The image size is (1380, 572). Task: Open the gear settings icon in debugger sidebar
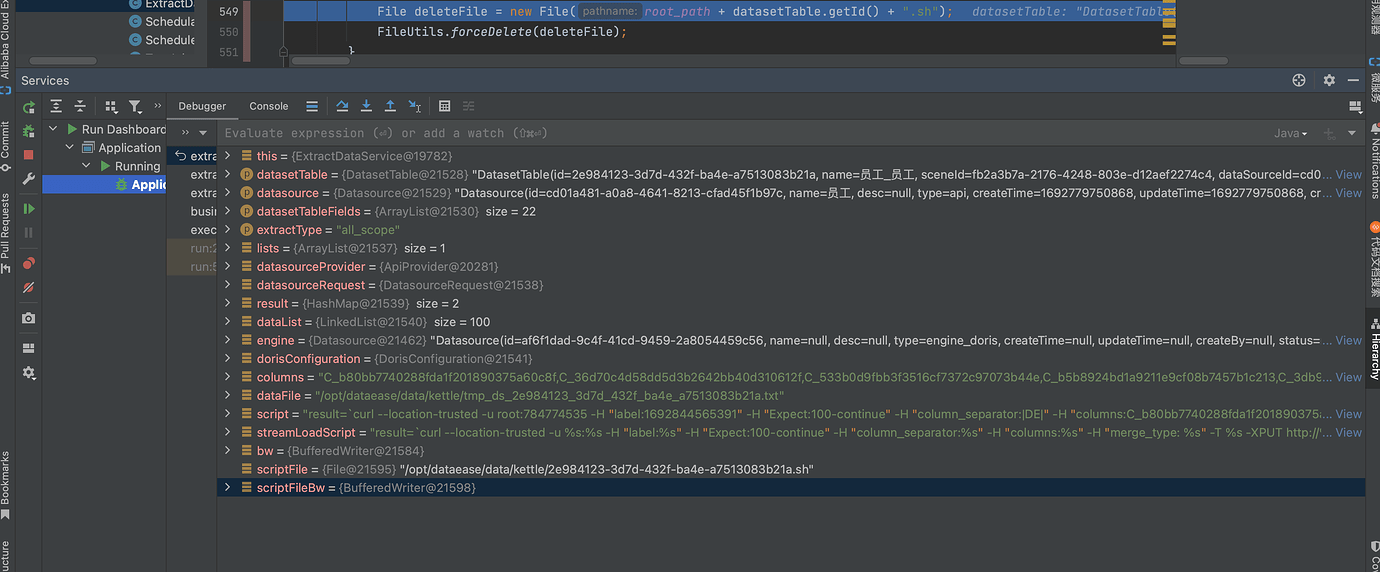pyautogui.click(x=29, y=372)
